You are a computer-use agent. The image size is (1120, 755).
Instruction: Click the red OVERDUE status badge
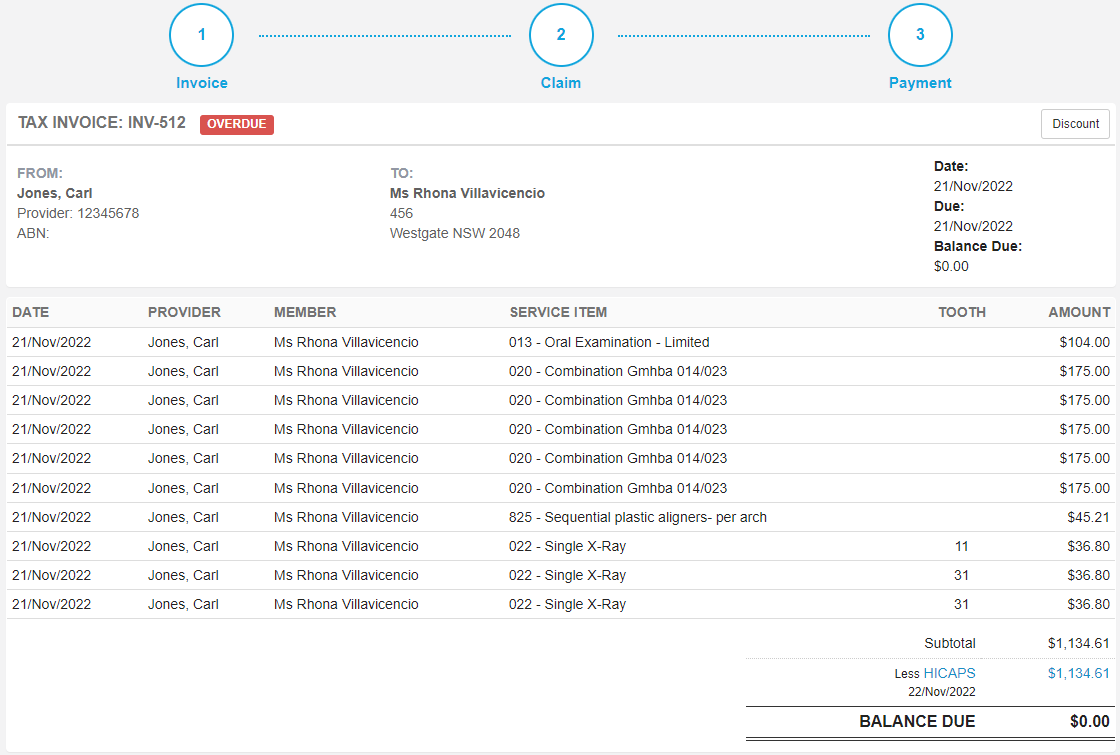[236, 124]
